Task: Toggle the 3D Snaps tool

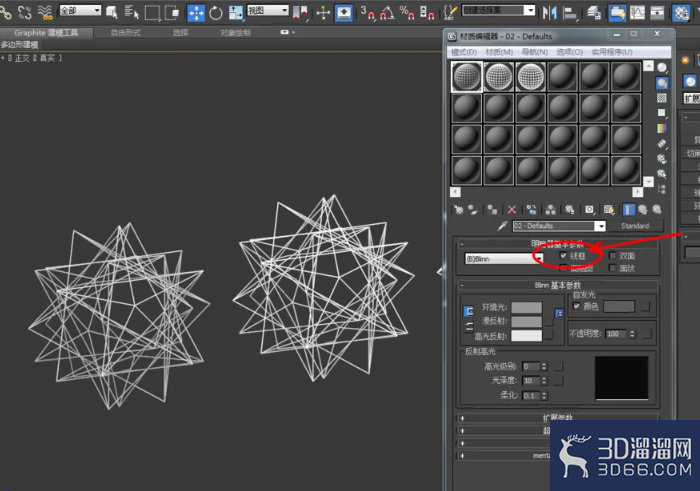Action: point(368,12)
